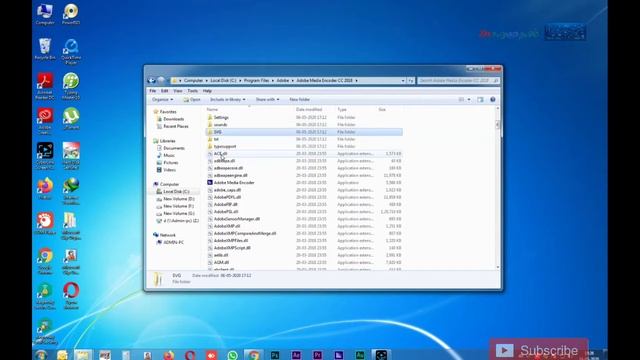Viewport: 640px width, 360px height.
Task: Select the typesupport folder row
Action: point(304,146)
